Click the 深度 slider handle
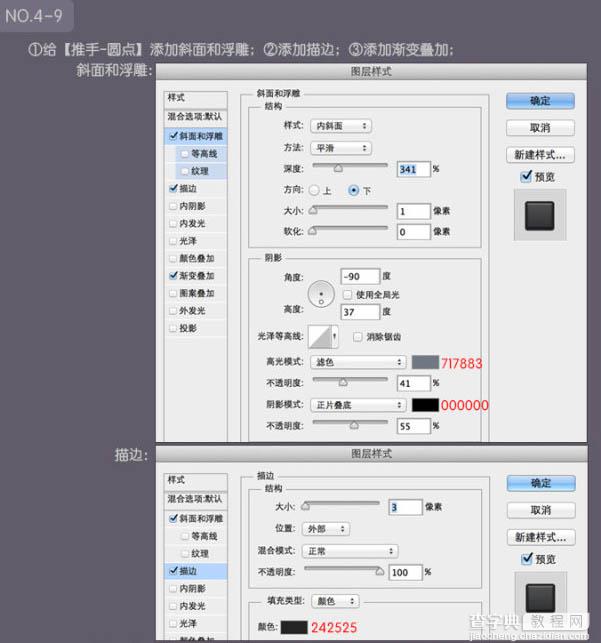The image size is (601, 643). click(338, 168)
